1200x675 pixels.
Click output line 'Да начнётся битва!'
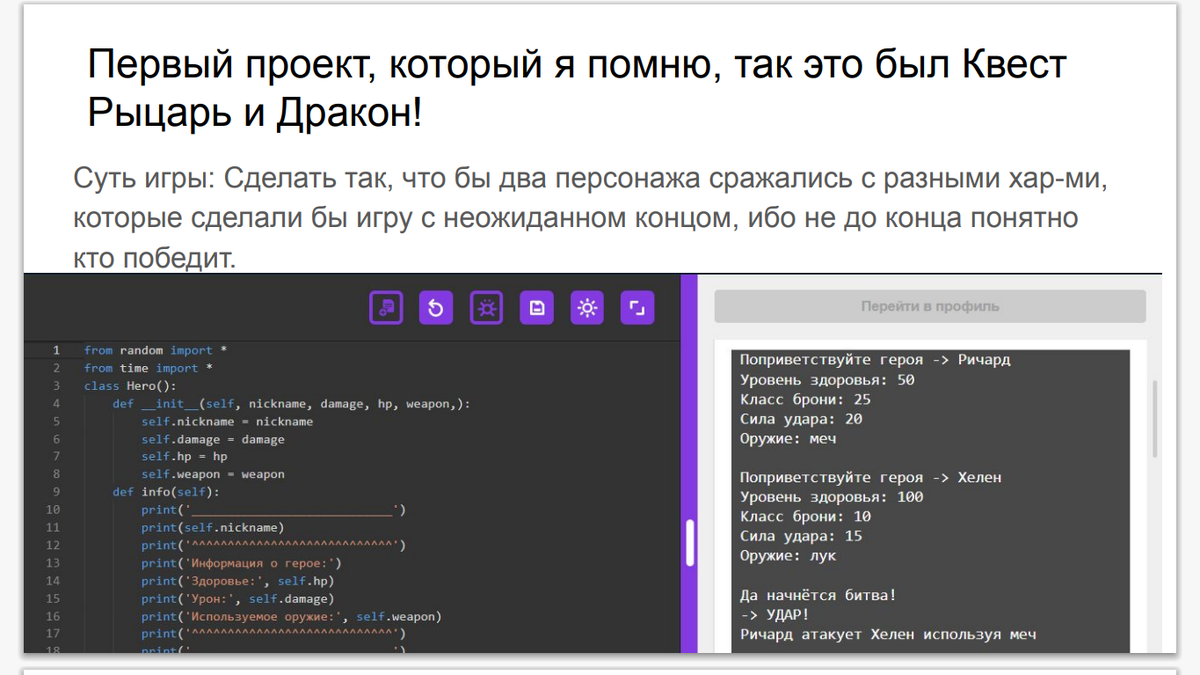coord(818,595)
